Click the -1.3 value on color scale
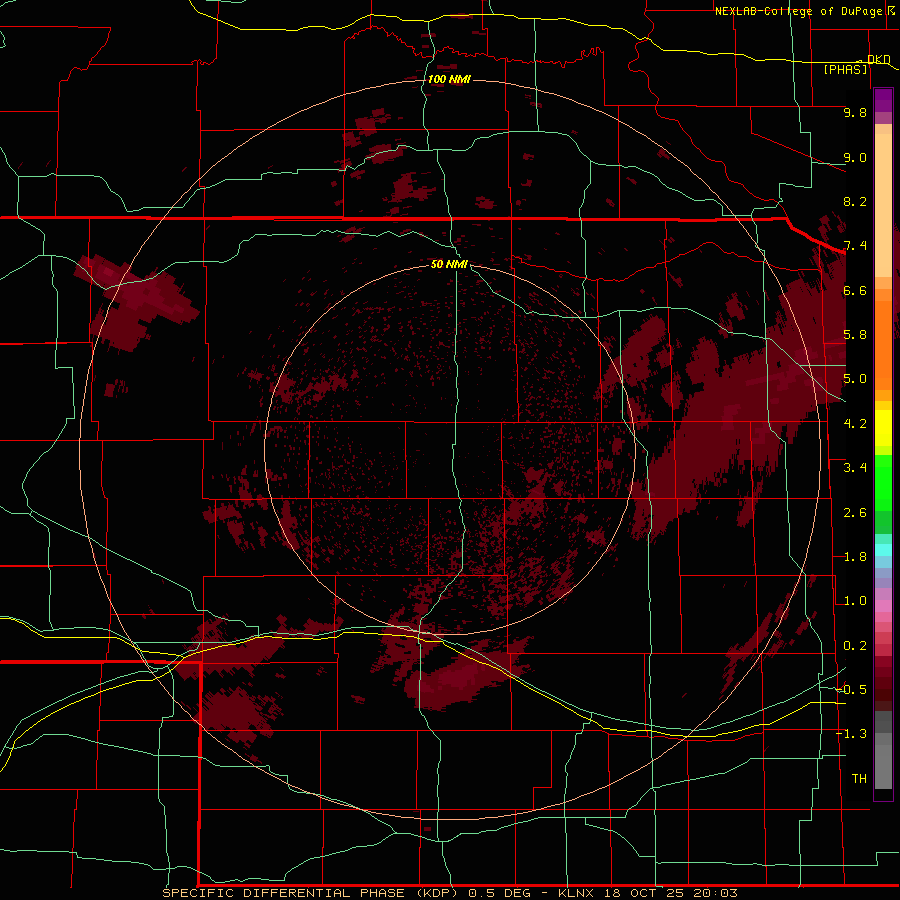Screen dimensions: 900x900 tap(851, 734)
